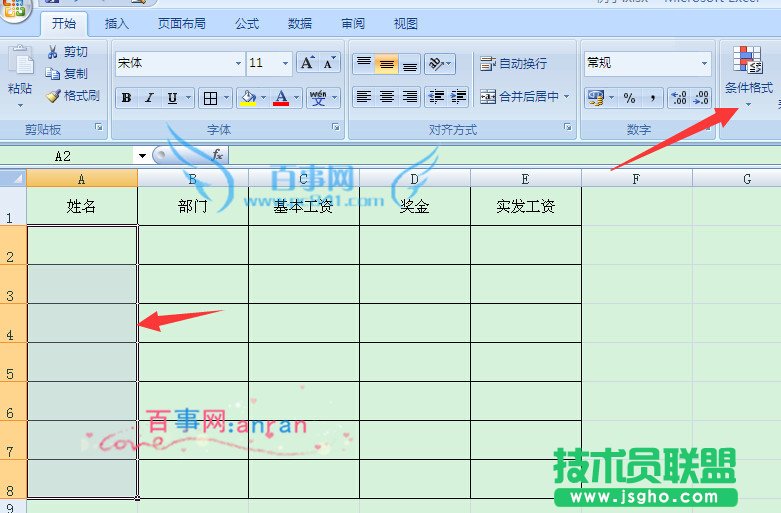Open the Review (审阅) tab
The height and width of the screenshot is (513, 781).
coord(353,23)
